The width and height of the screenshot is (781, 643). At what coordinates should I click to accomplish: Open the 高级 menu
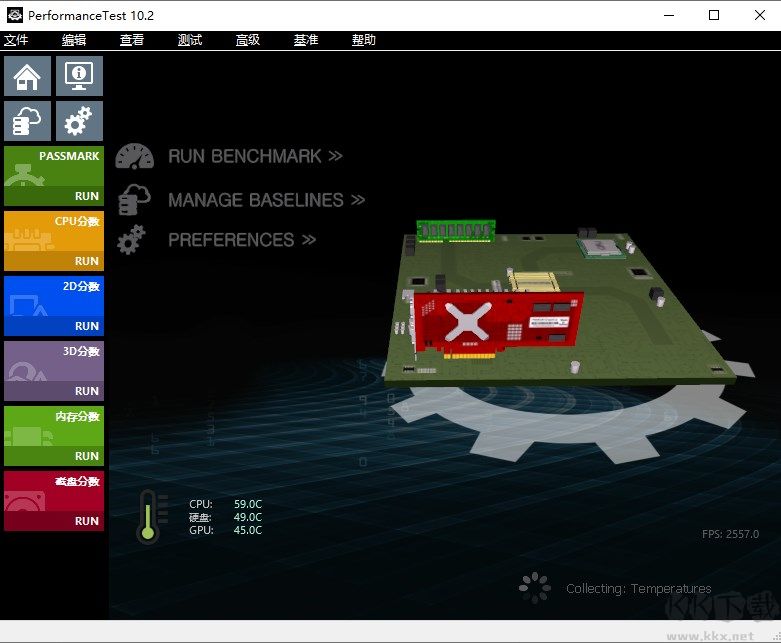(248, 40)
